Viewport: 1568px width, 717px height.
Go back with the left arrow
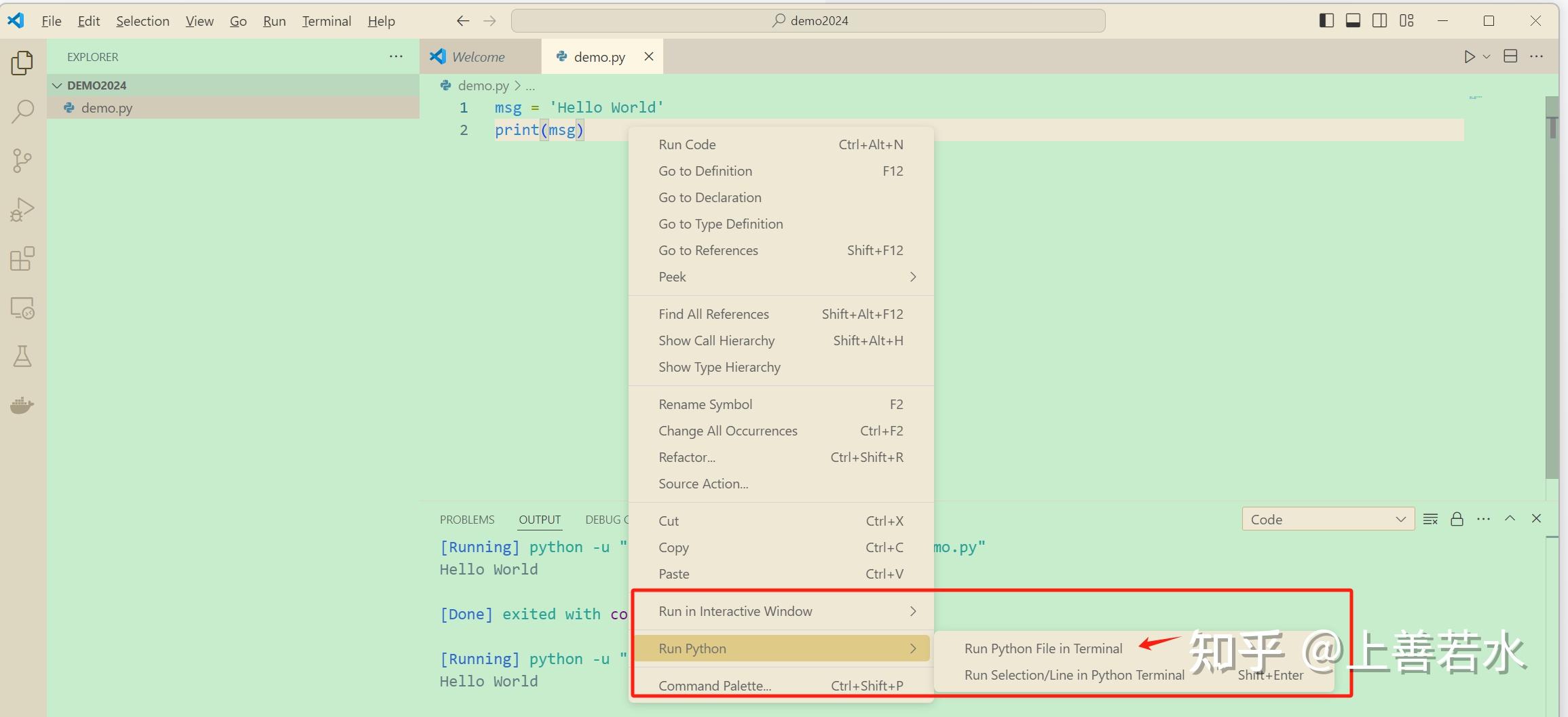pyautogui.click(x=463, y=21)
